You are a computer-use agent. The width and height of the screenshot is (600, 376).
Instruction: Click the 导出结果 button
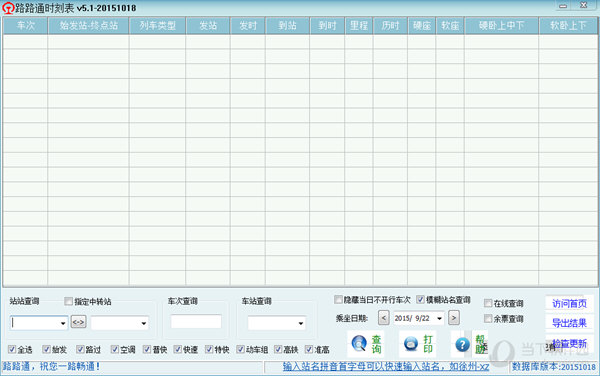(569, 323)
